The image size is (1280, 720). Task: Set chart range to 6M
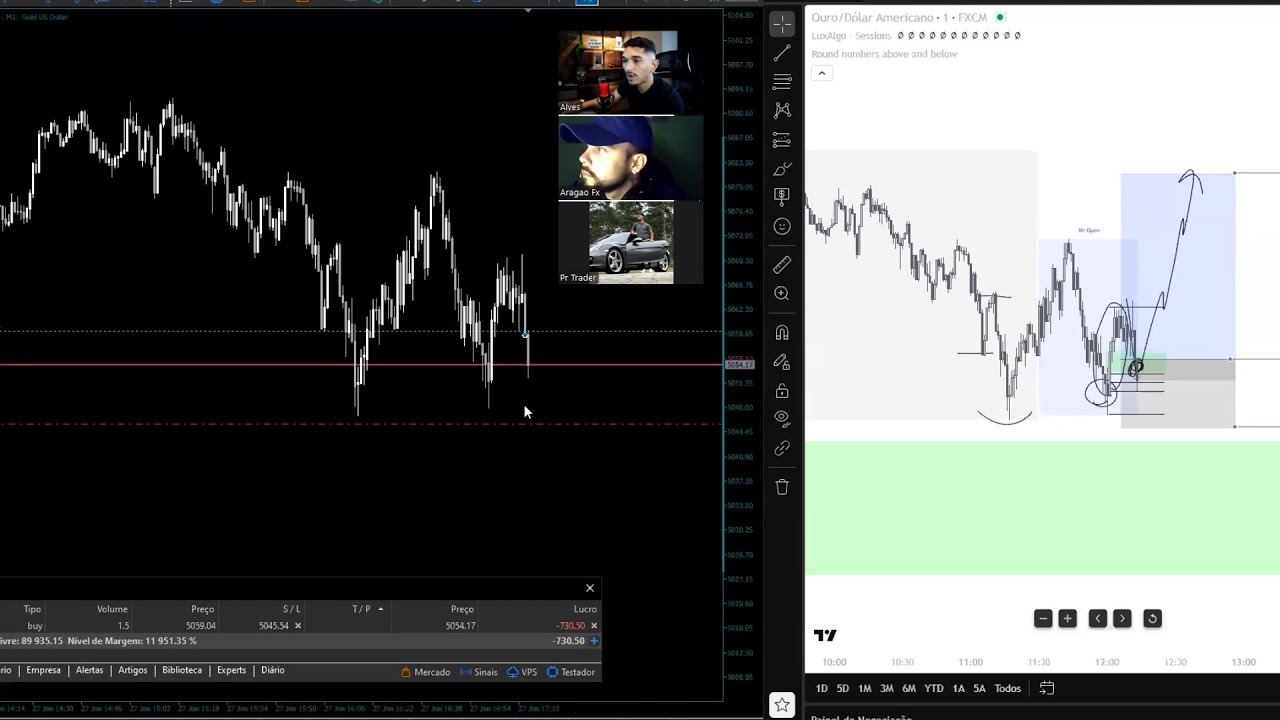point(908,688)
